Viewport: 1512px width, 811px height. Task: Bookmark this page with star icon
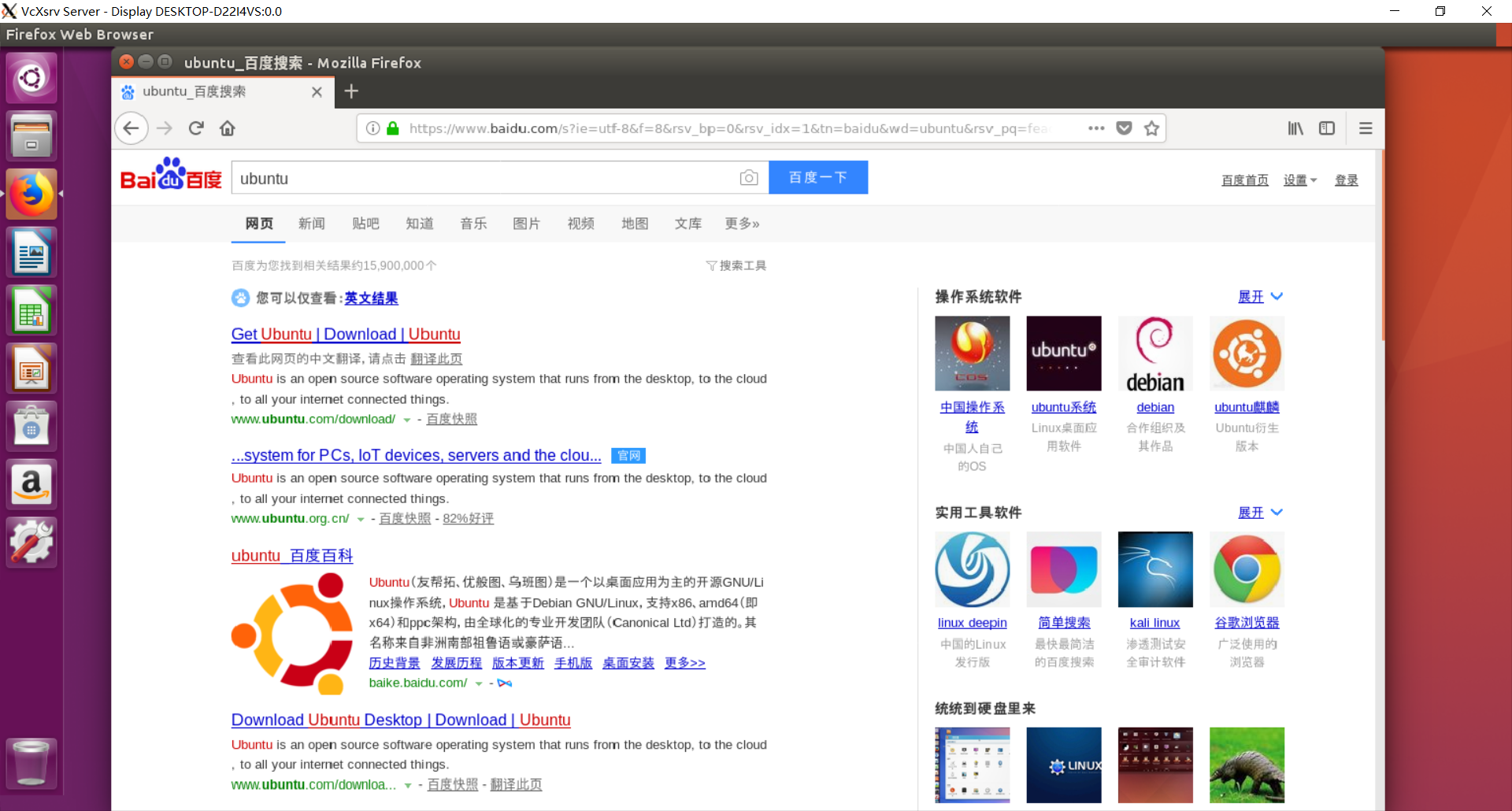1151,128
